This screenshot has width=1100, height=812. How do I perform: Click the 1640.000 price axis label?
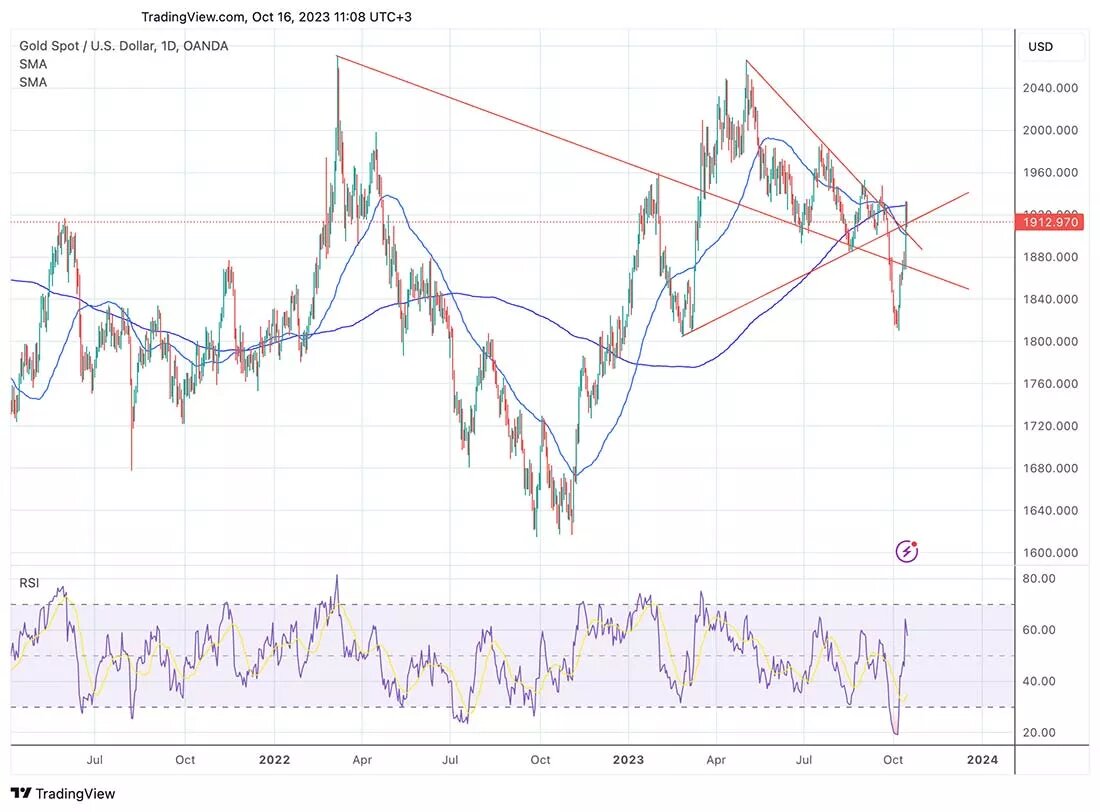pyautogui.click(x=1050, y=510)
